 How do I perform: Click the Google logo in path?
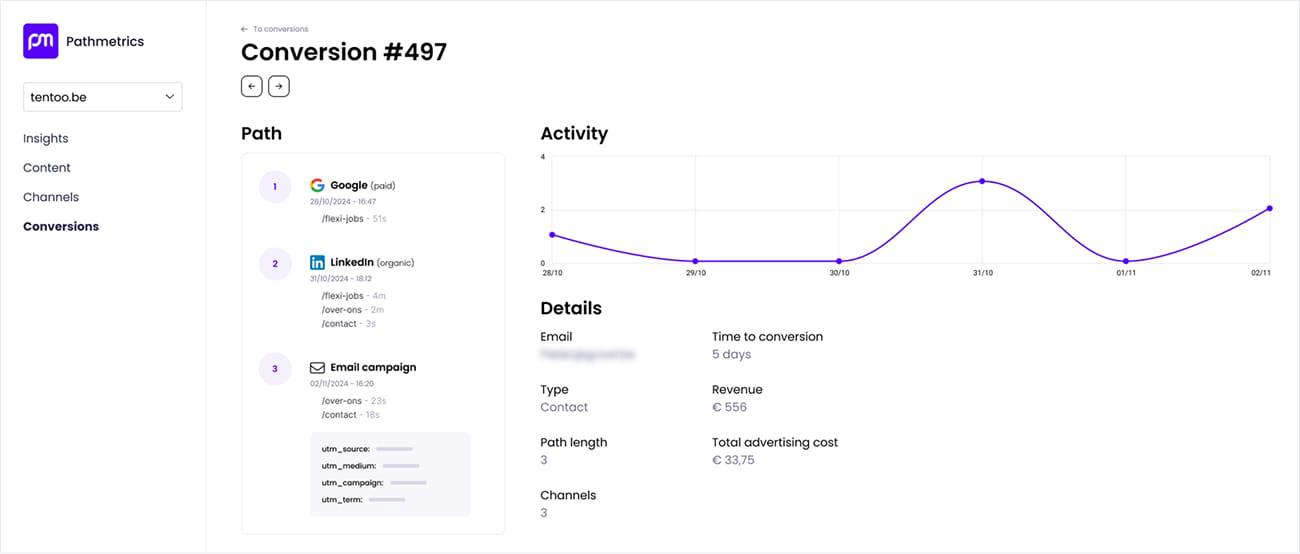coord(317,185)
